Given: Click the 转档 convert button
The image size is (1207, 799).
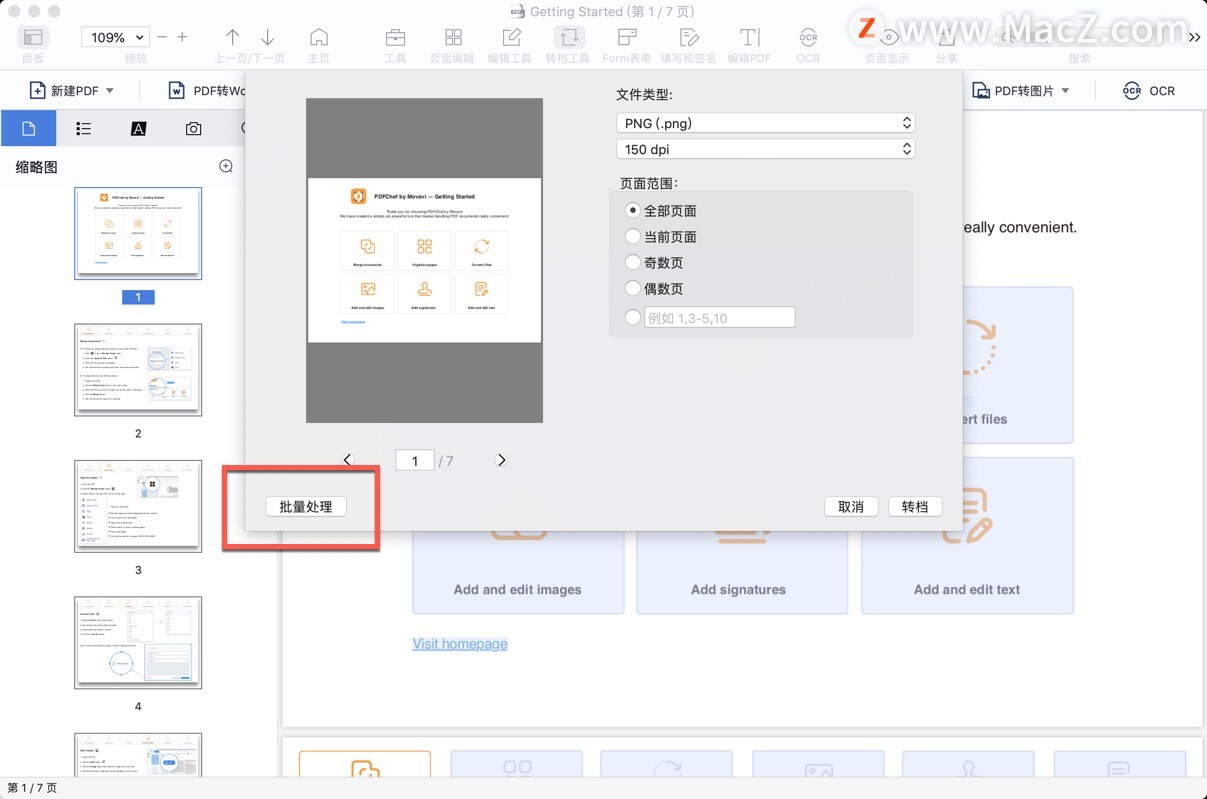Looking at the screenshot, I should pos(915,507).
